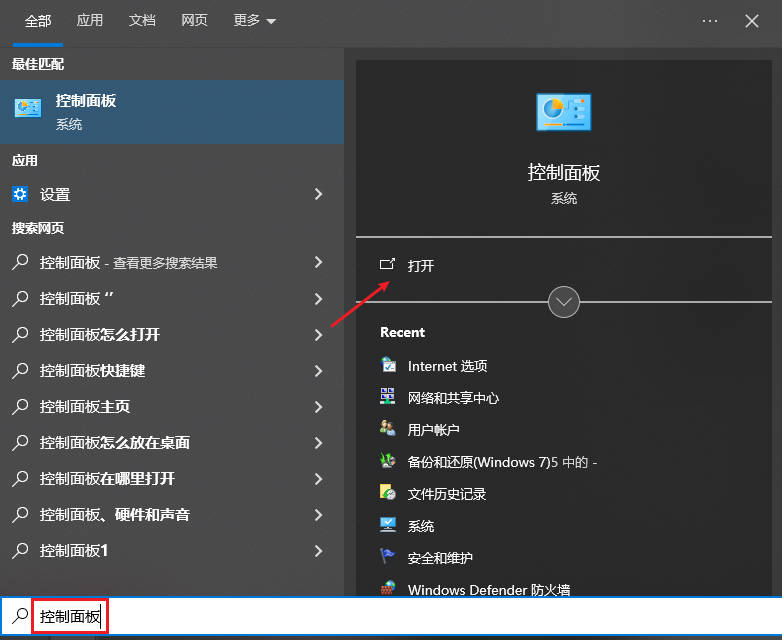Expand chevron beside 控制面板、硬件和声音

[319, 514]
